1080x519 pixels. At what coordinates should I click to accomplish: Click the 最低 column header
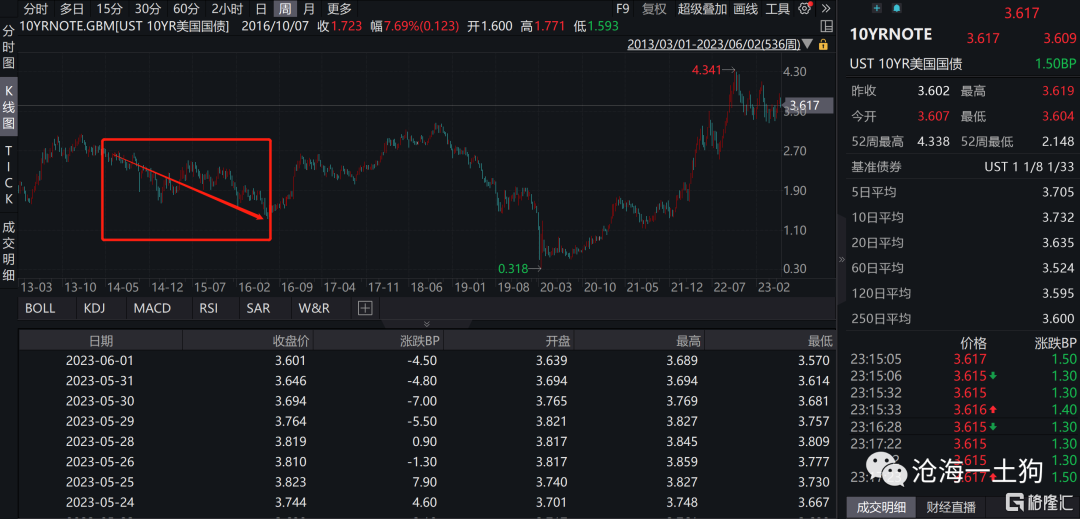point(770,341)
